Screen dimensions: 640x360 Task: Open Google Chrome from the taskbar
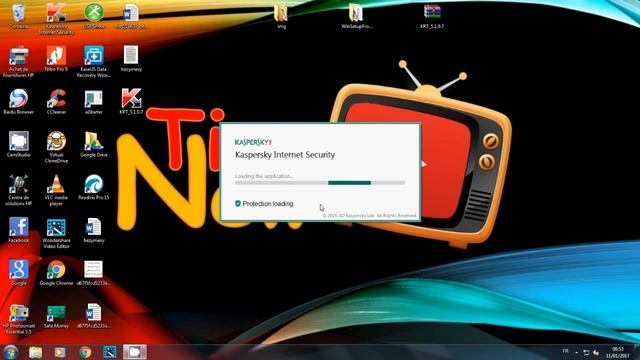click(85, 352)
